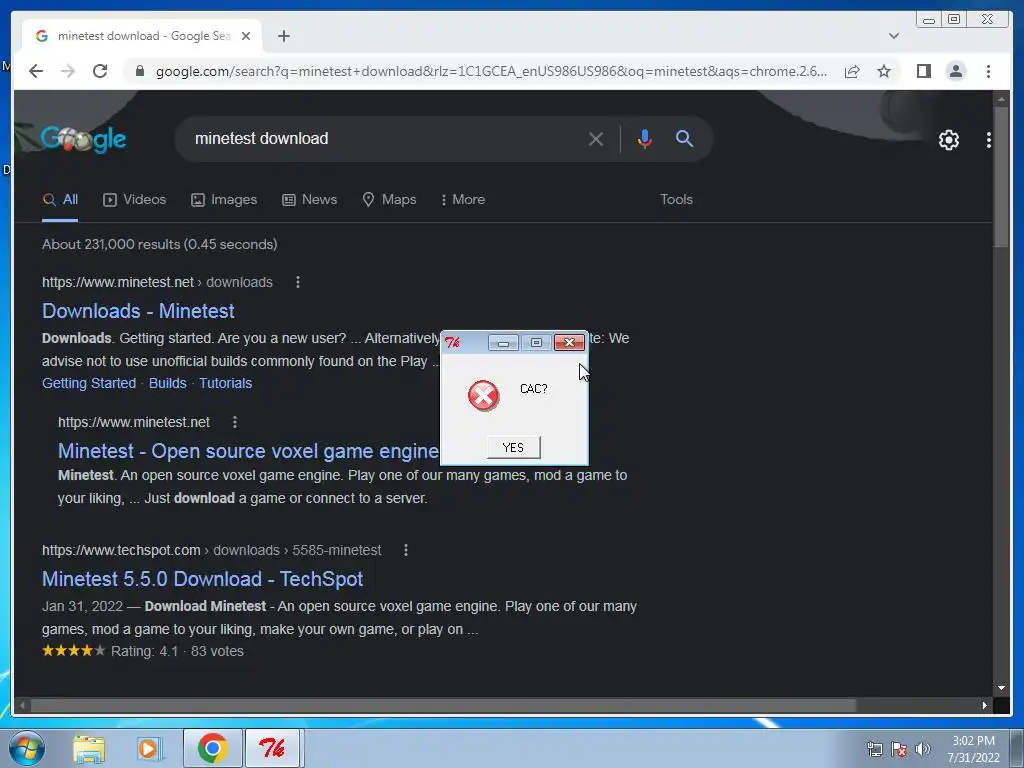This screenshot has width=1024, height=768.
Task: Close the minetest download tab
Action: pyautogui.click(x=246, y=36)
